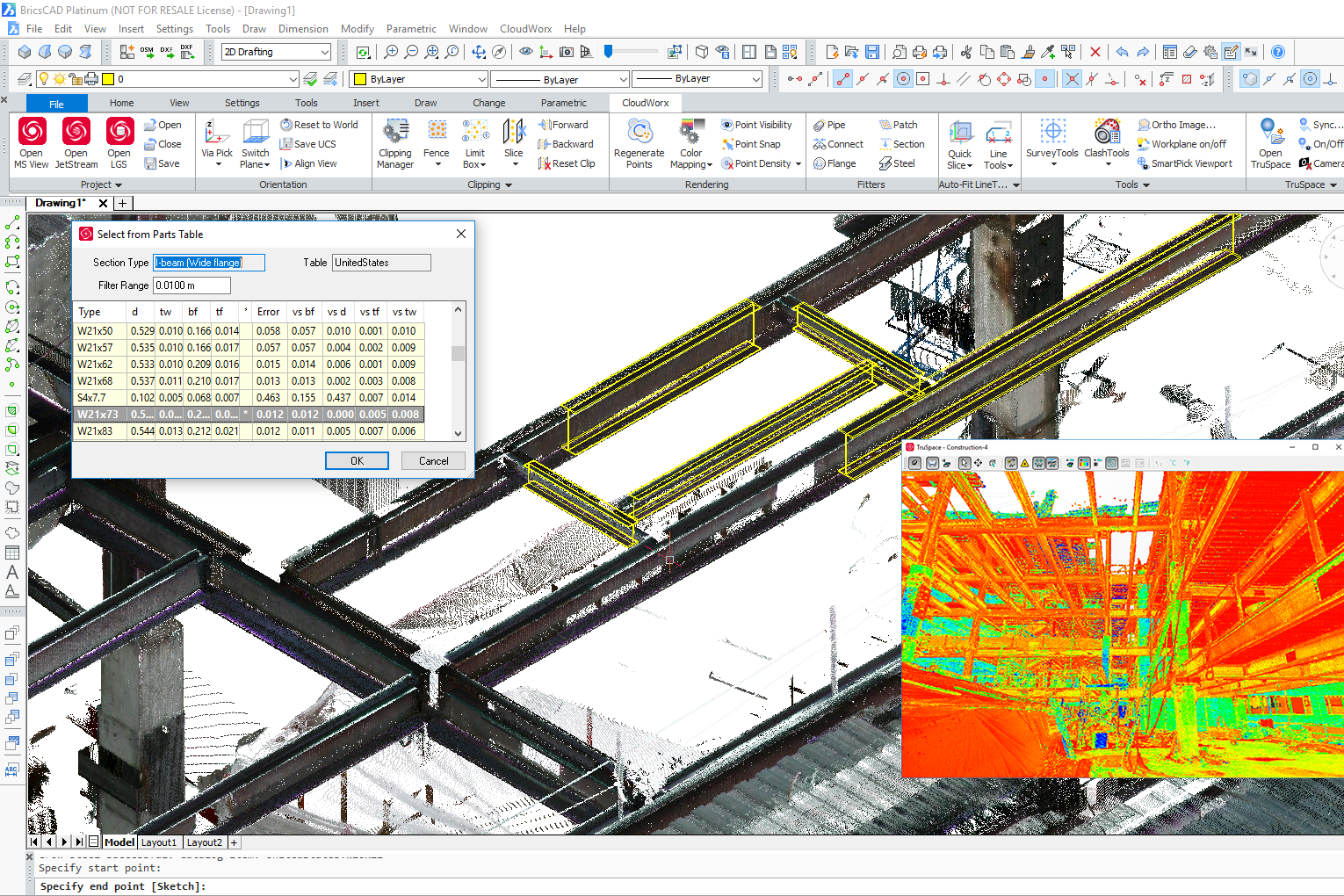The height and width of the screenshot is (896, 1344).
Task: Click OK in Select from Parts Table
Action: click(x=357, y=461)
